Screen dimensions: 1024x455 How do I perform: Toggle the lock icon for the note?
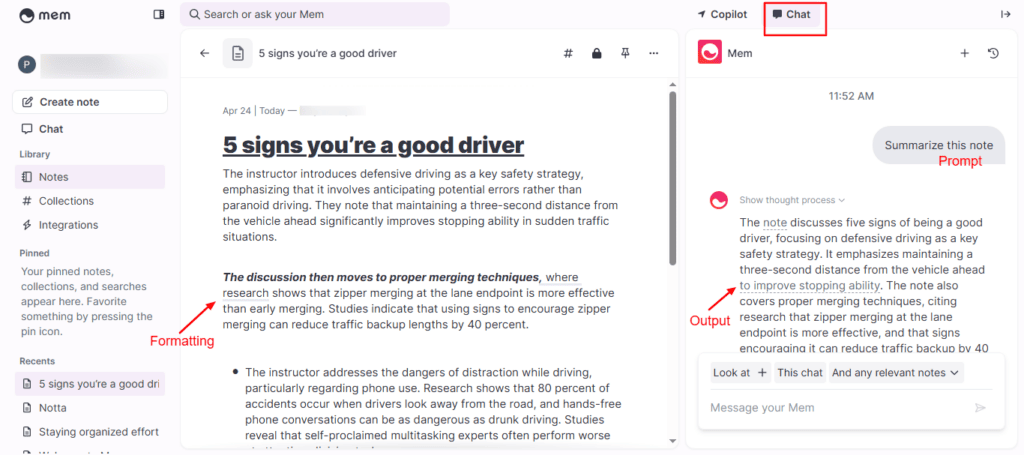click(597, 54)
